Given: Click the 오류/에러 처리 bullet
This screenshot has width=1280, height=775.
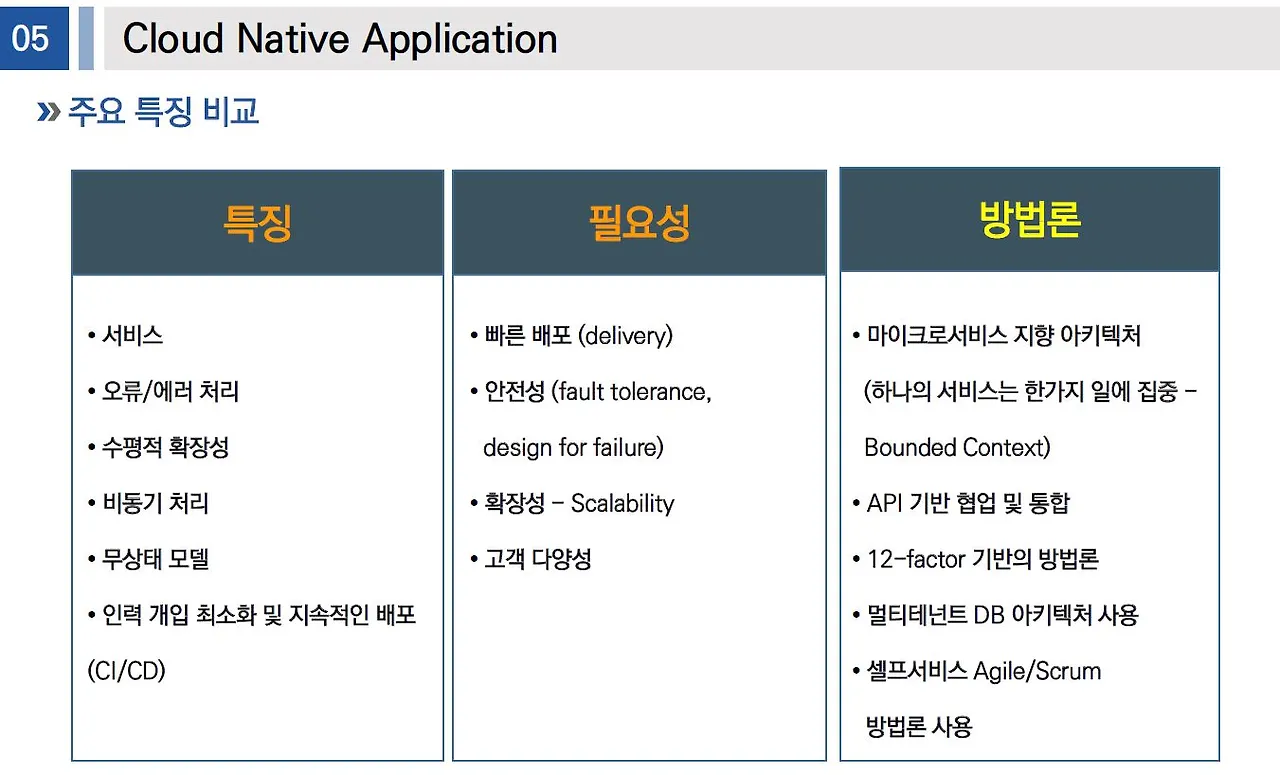Looking at the screenshot, I should click(x=163, y=391).
